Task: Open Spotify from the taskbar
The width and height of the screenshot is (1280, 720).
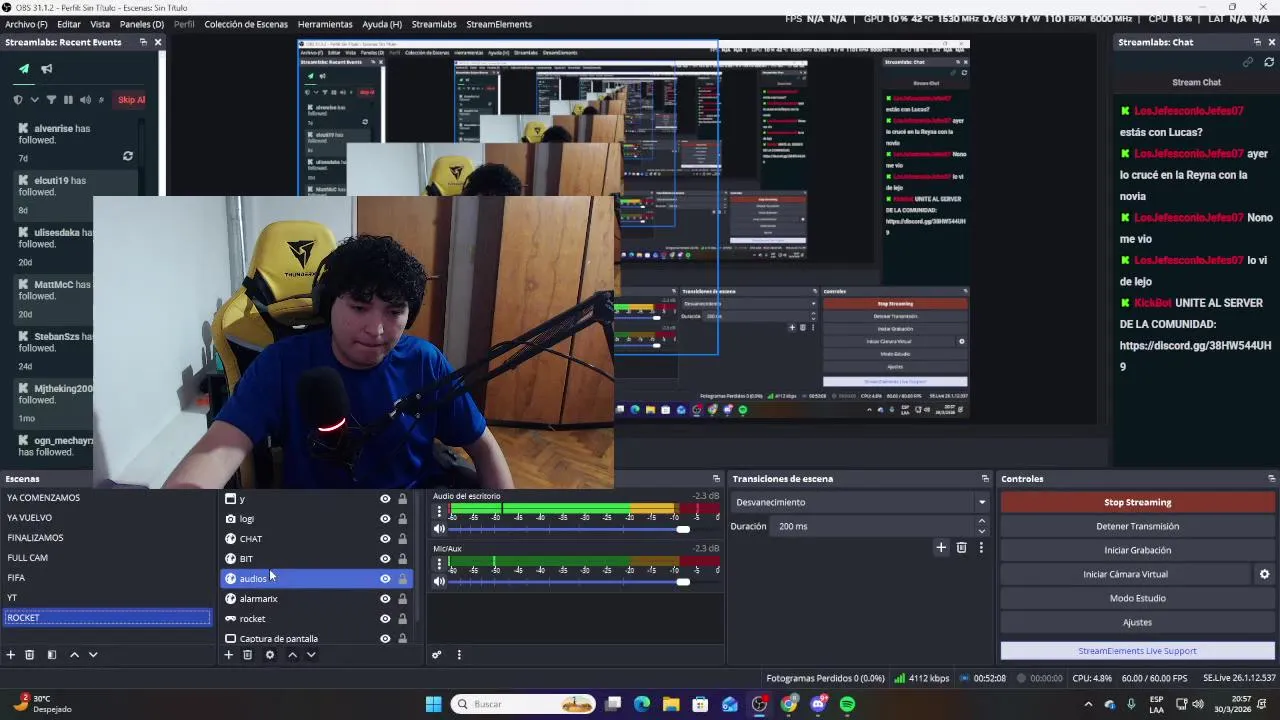Action: pyautogui.click(x=847, y=704)
